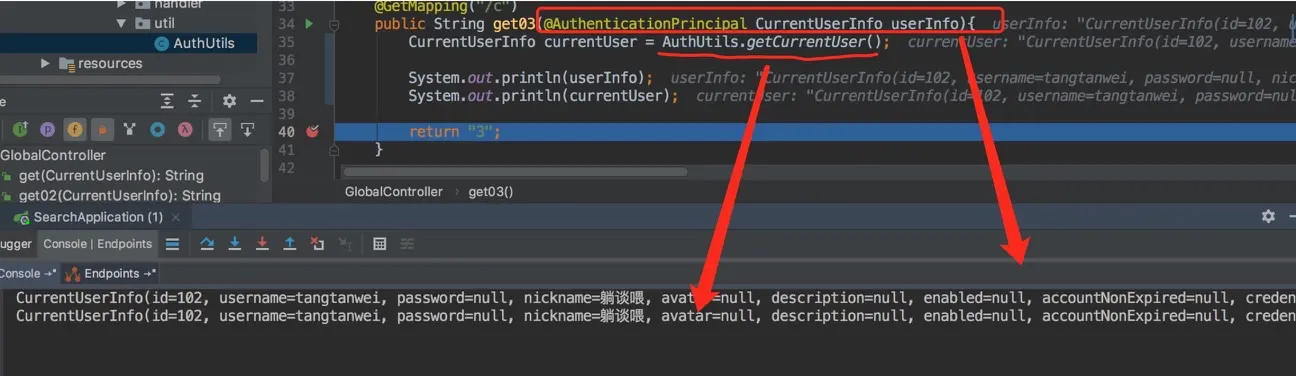The width and height of the screenshot is (1296, 376).
Task: Click the Run to Cursor icon
Action: pos(344,243)
